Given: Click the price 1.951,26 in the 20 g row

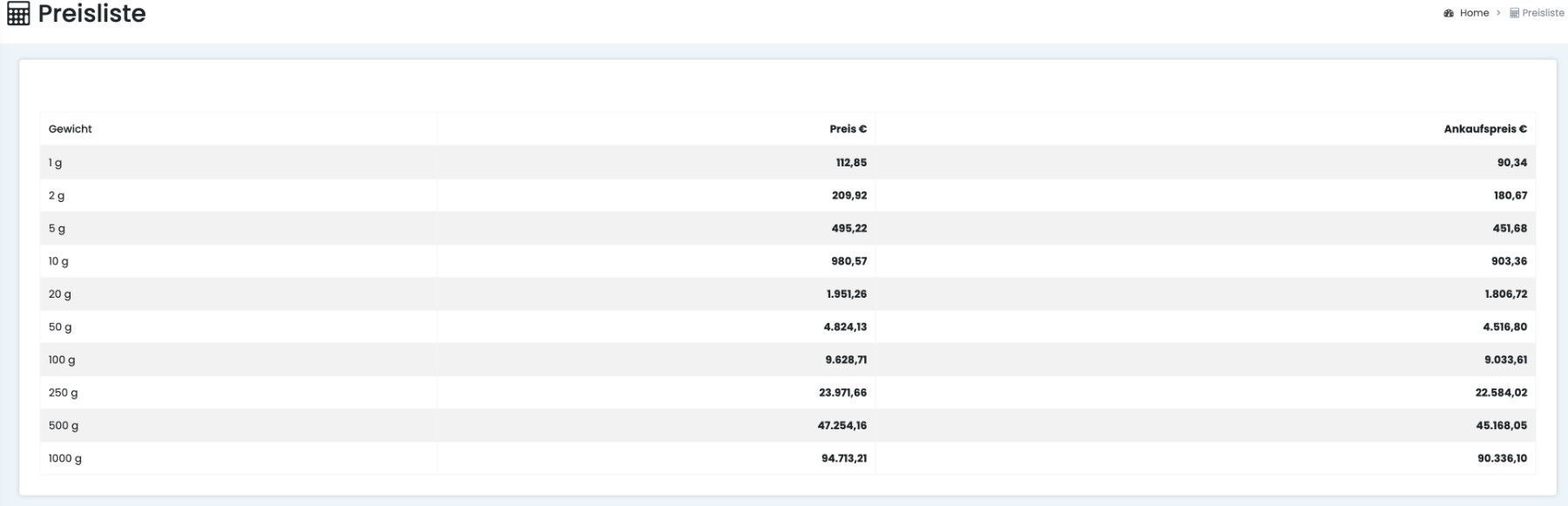Looking at the screenshot, I should 846,294.
